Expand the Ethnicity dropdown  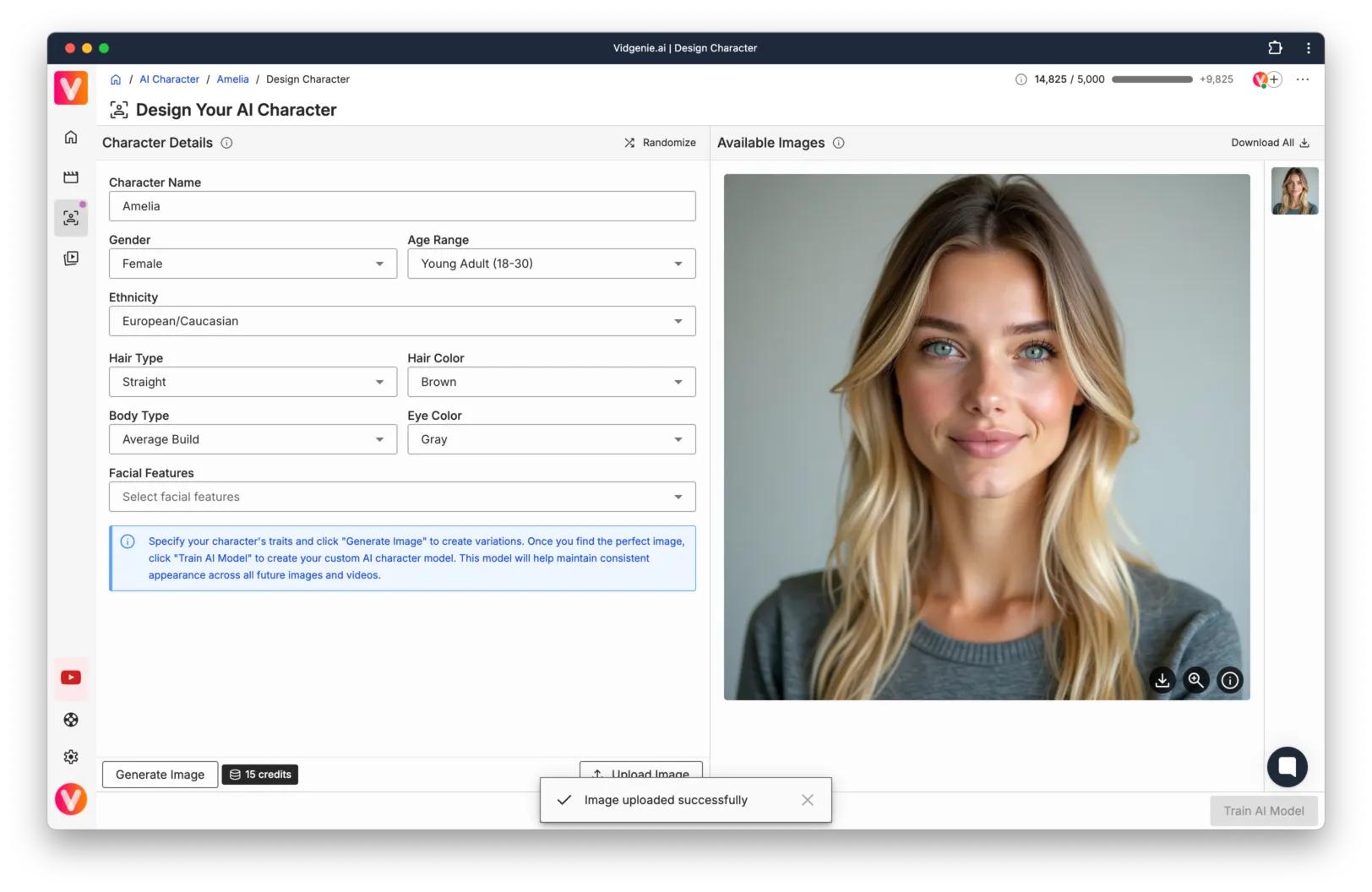pos(402,321)
